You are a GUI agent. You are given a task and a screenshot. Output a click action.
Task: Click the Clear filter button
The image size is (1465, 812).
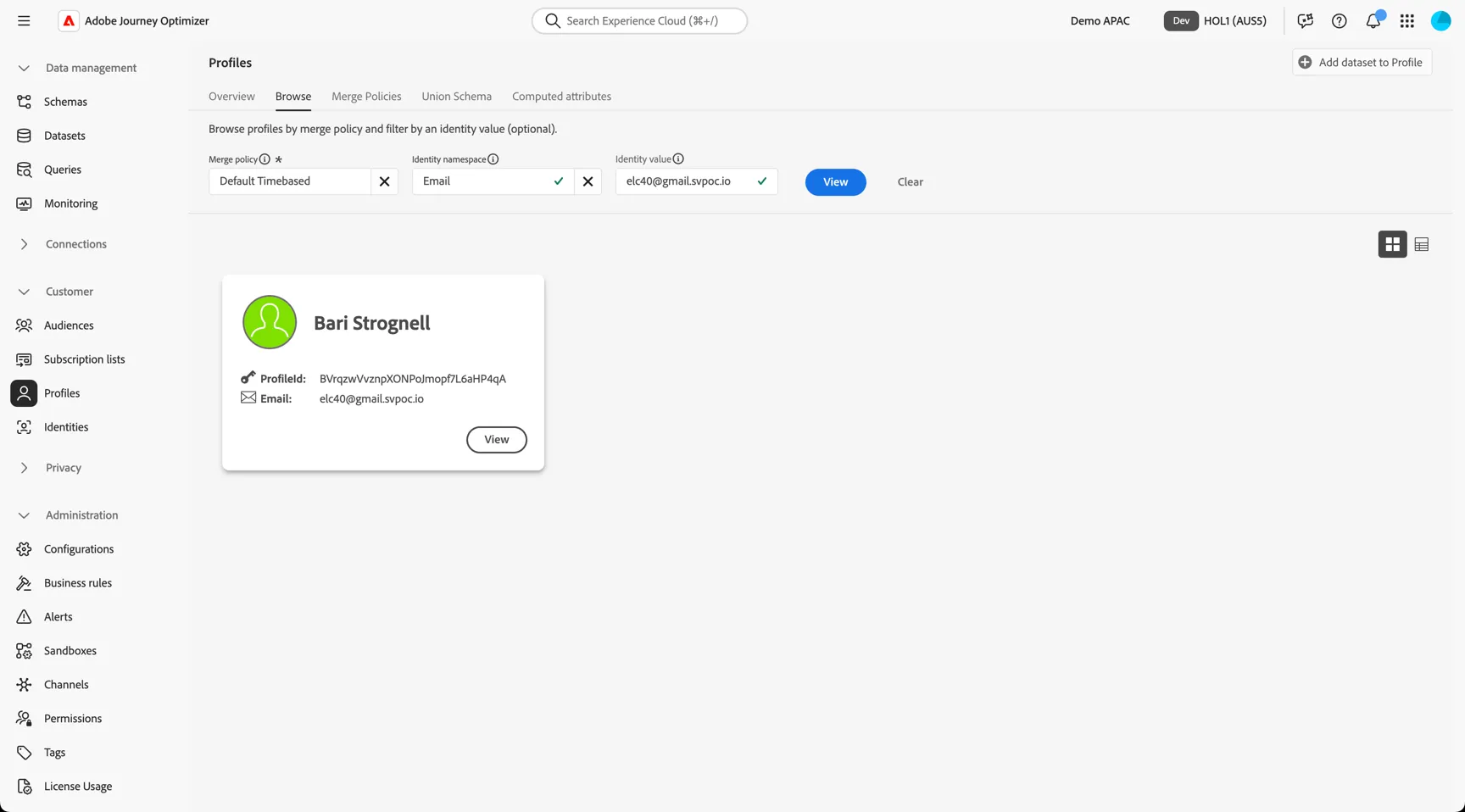(x=911, y=182)
